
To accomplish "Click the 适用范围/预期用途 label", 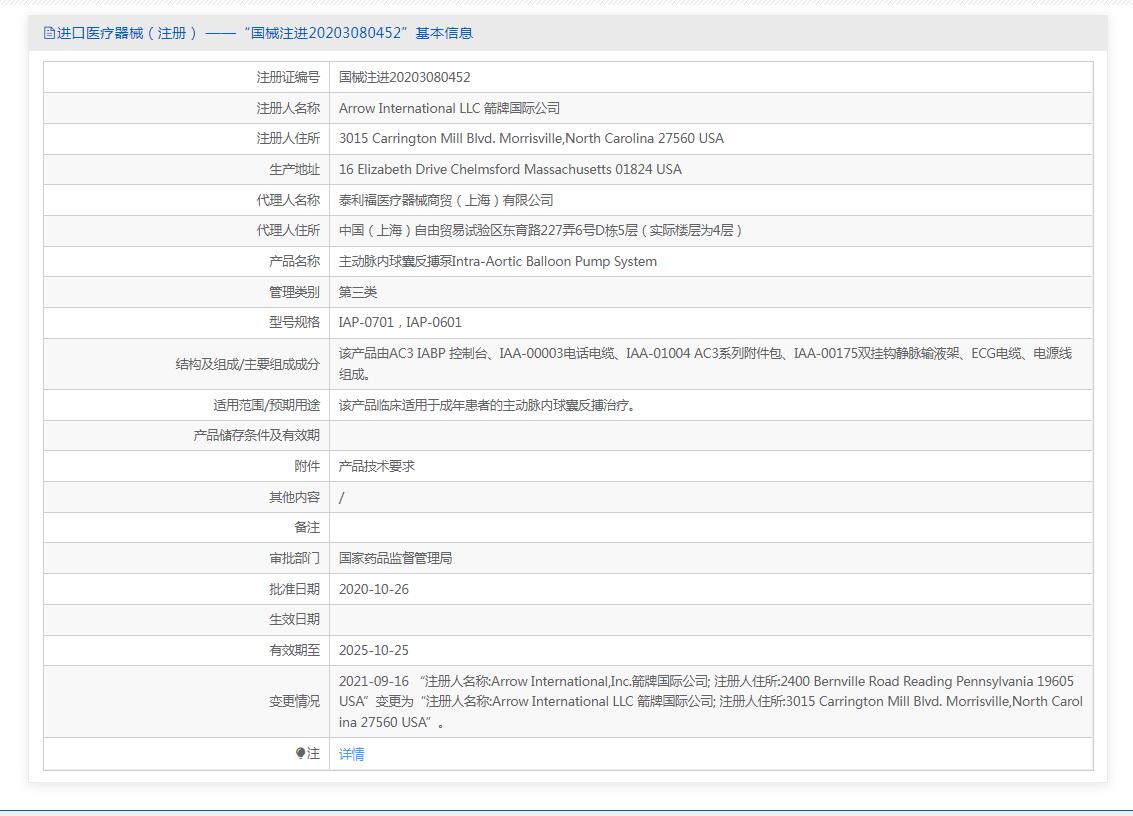I will [x=266, y=405].
